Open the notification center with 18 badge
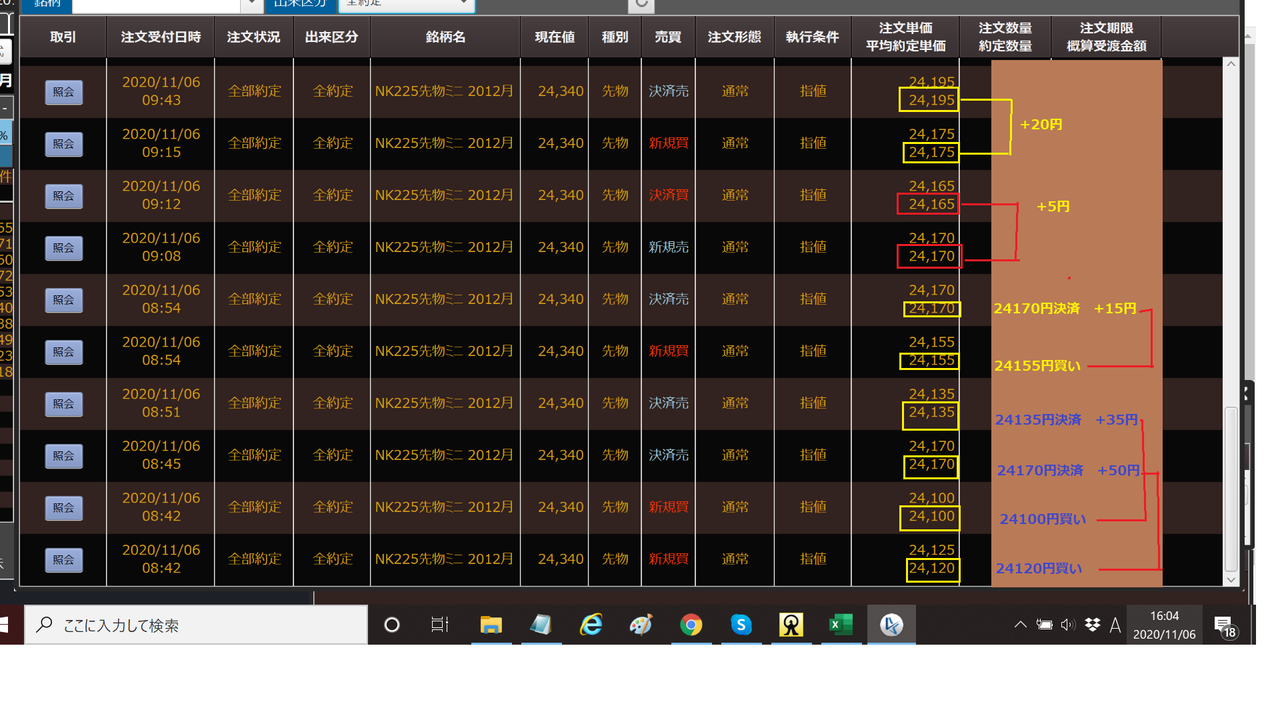 1224,626
